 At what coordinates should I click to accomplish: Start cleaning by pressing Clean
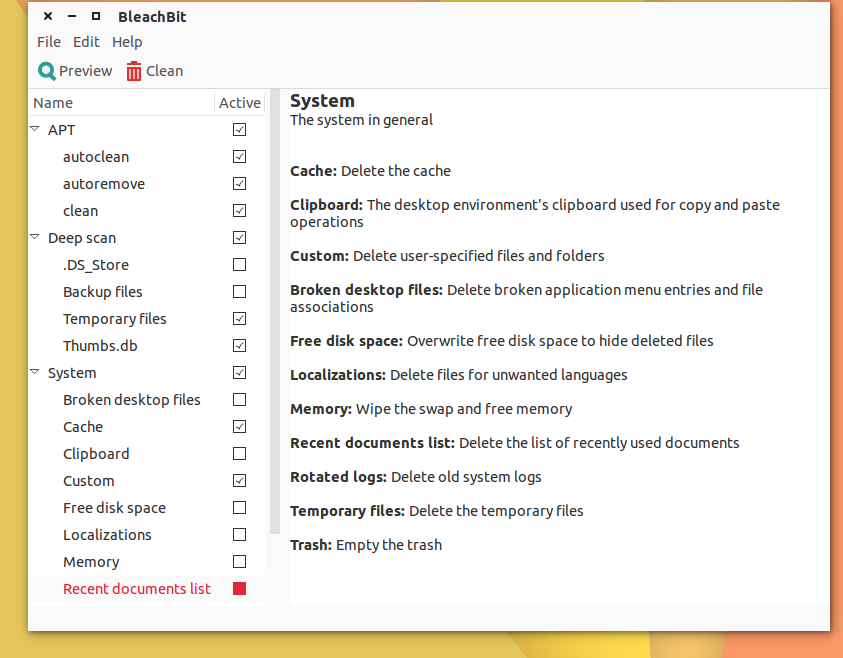click(154, 70)
